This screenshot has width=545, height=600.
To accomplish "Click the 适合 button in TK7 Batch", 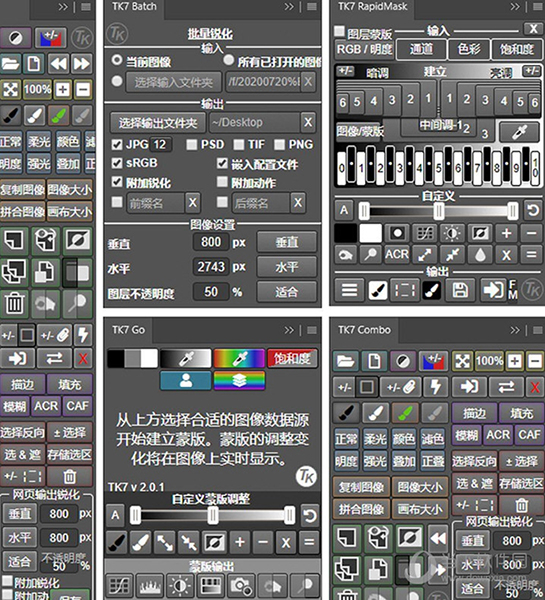I will click(287, 292).
